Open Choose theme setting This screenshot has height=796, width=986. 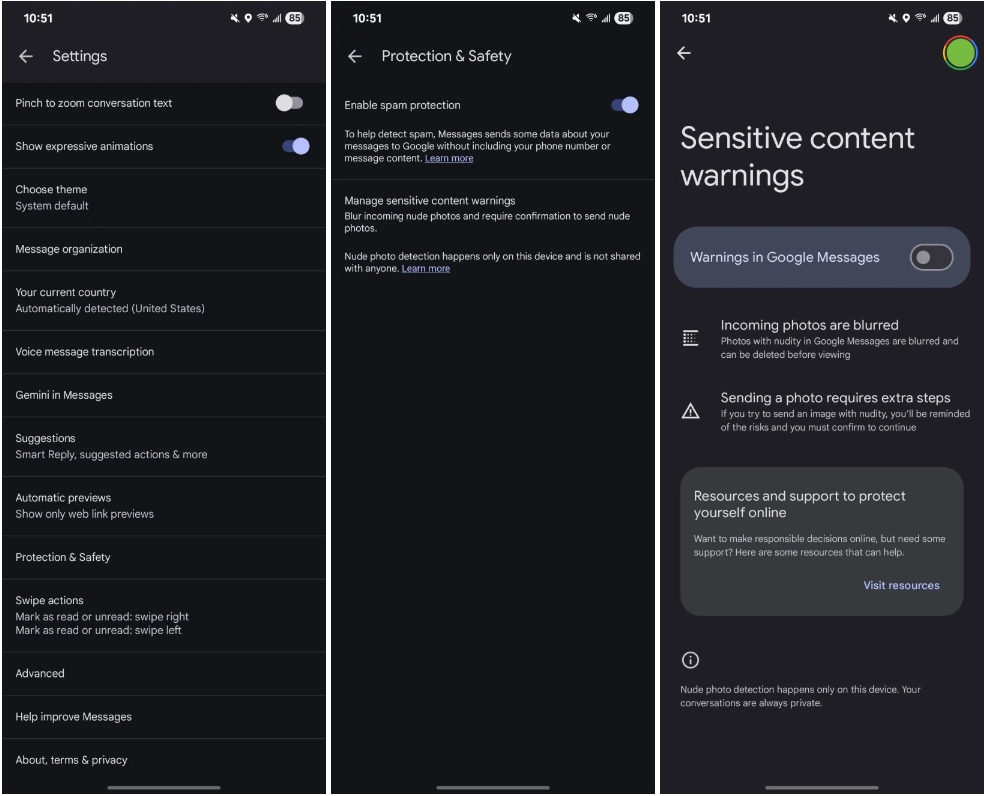pos(164,198)
